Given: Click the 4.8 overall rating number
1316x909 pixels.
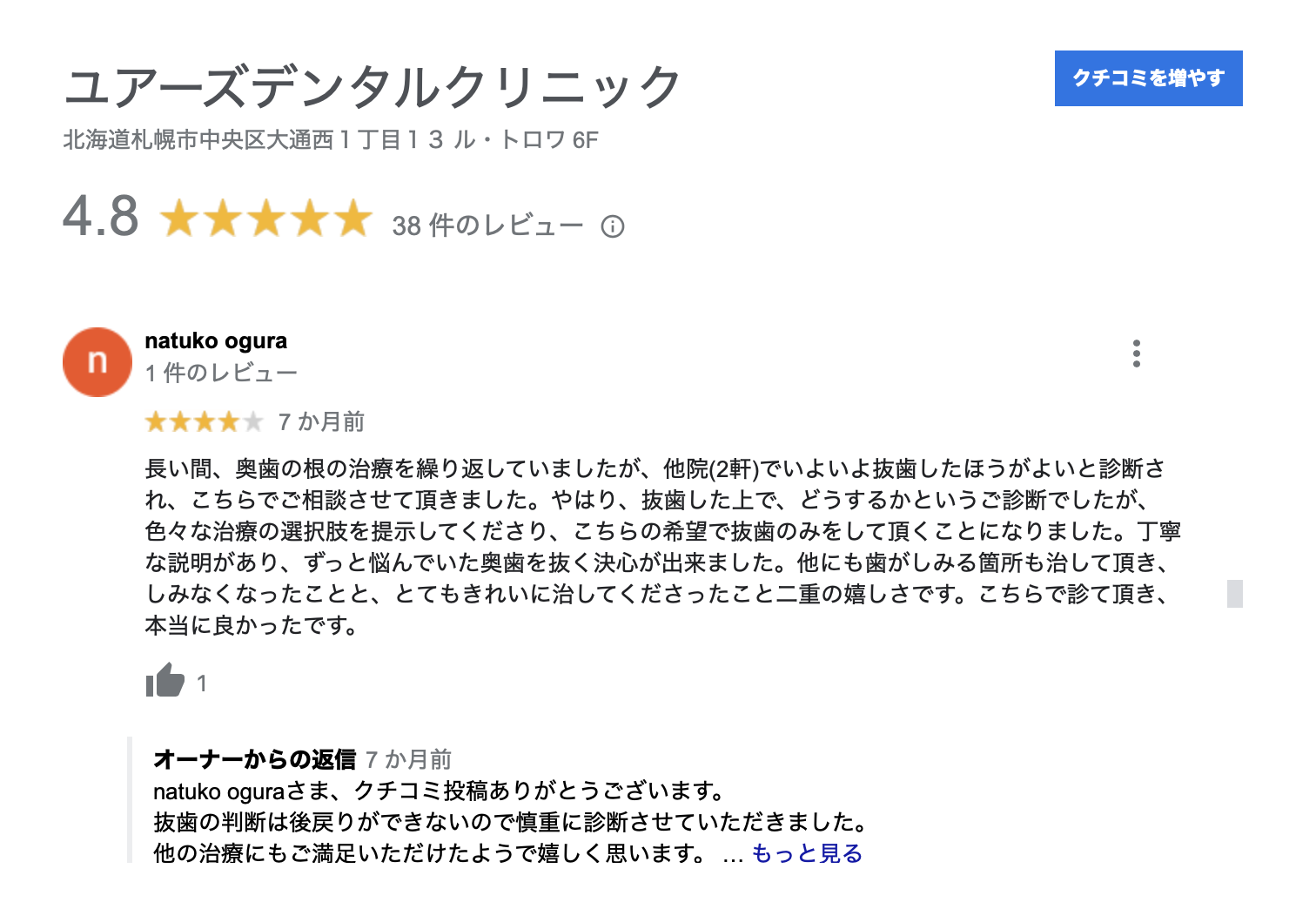Looking at the screenshot, I should [x=101, y=216].
